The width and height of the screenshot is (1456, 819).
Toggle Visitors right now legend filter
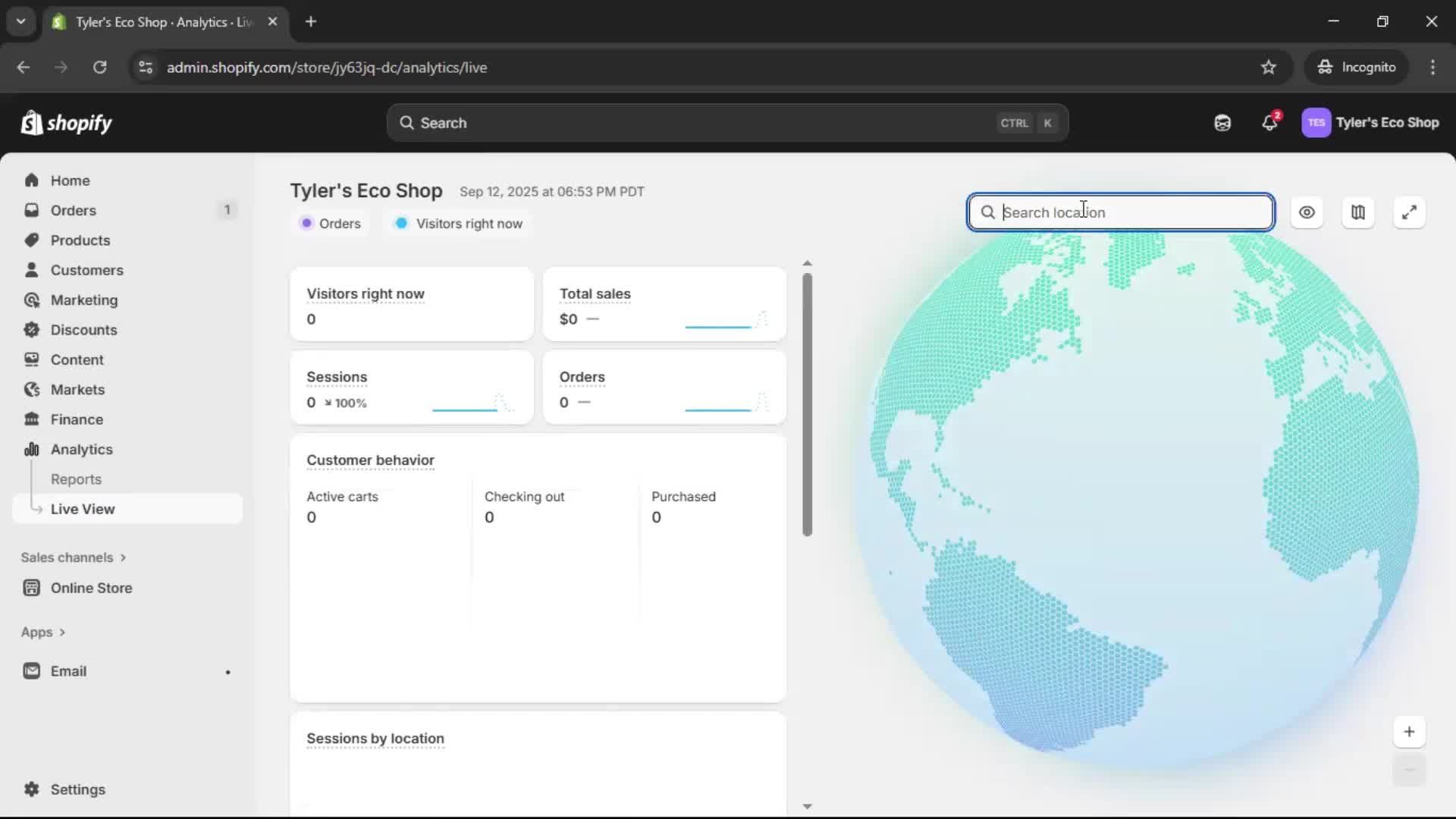(x=460, y=224)
